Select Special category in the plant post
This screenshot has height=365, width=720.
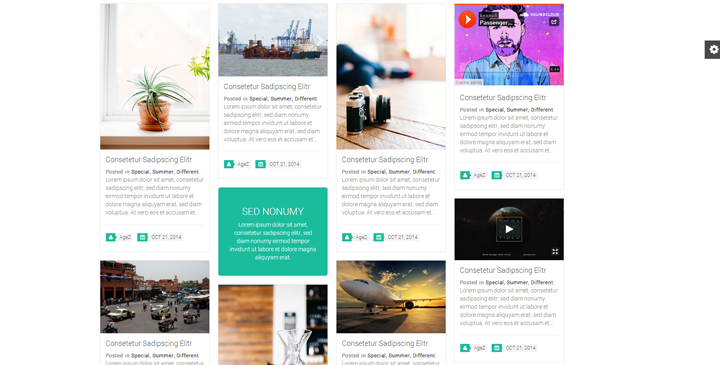[x=140, y=172]
